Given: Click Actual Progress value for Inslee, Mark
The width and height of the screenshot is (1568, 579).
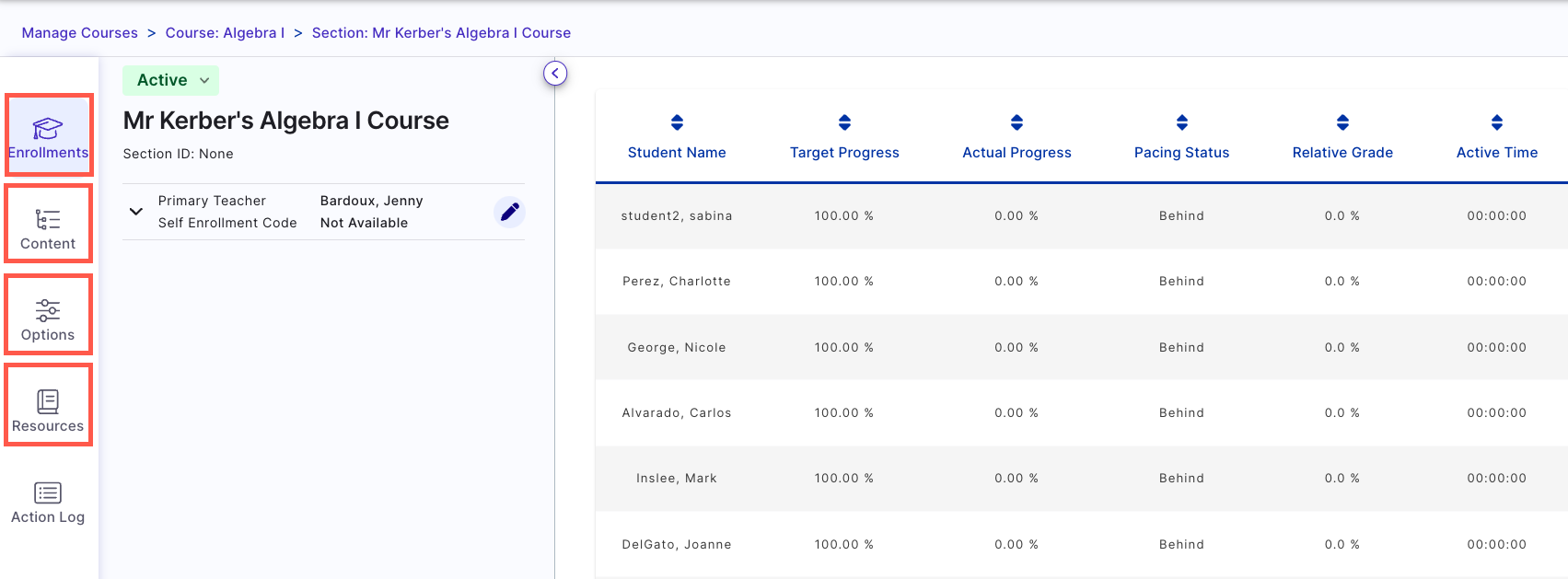Looking at the screenshot, I should click(1016, 479).
